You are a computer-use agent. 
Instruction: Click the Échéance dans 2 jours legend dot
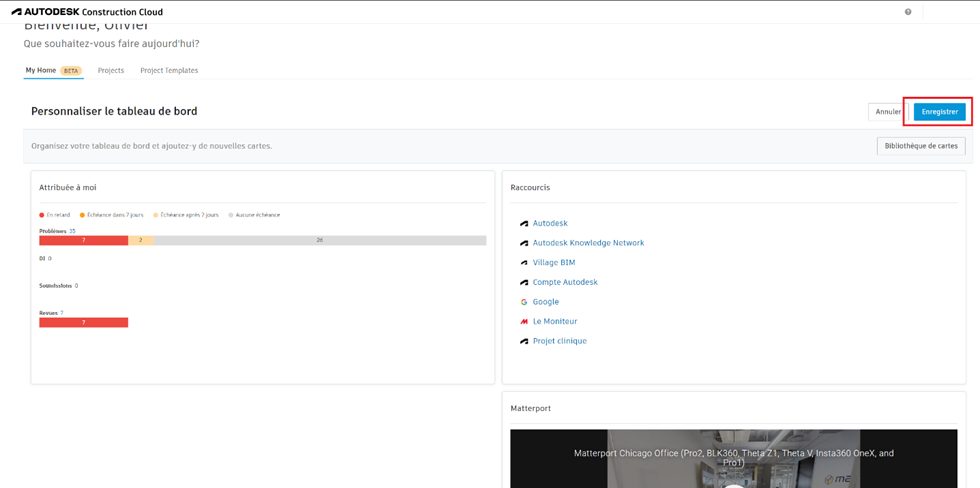coord(82,215)
